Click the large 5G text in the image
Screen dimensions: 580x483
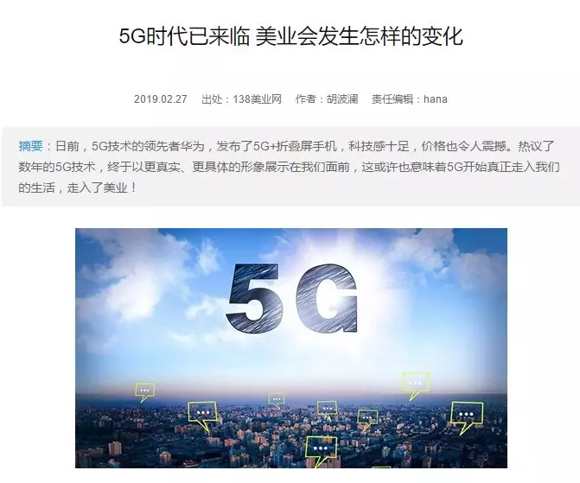click(x=292, y=298)
